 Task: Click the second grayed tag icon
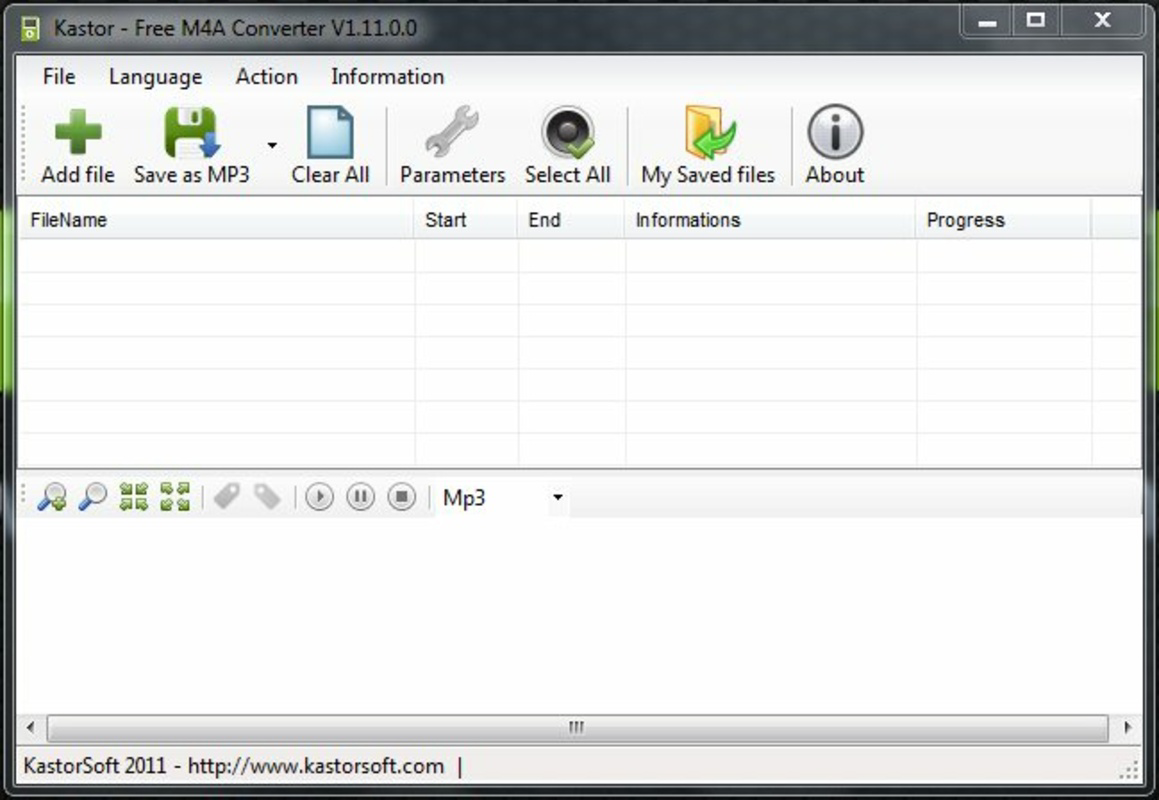coord(267,496)
